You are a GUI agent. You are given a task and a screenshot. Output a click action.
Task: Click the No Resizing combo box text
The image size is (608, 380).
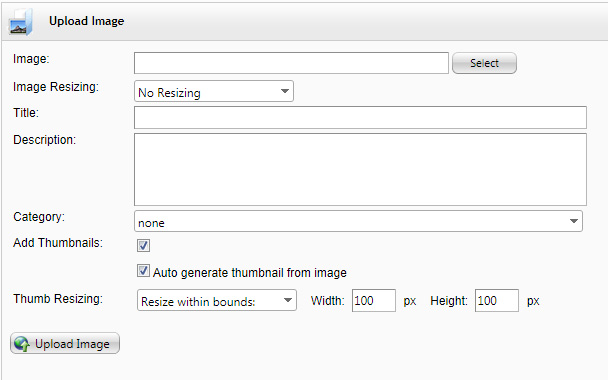tap(169, 93)
